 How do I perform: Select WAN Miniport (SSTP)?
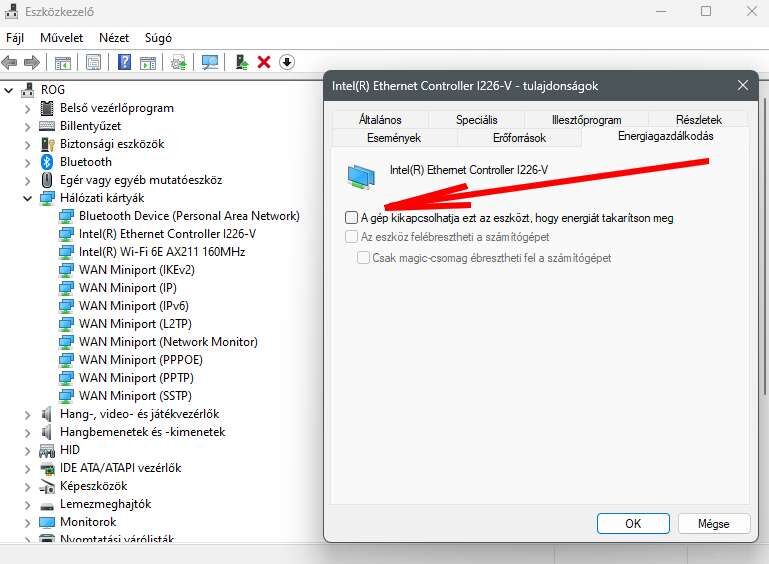tap(135, 396)
